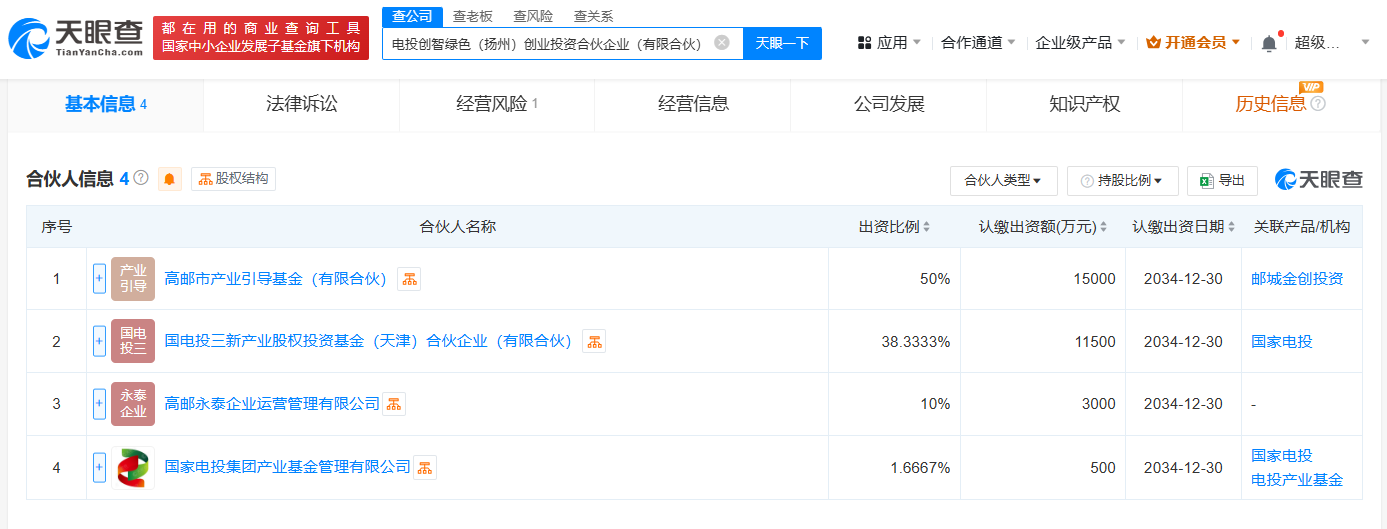Open equity structure icon for 国家电投集团产业基金管理有限公司

(x=425, y=467)
